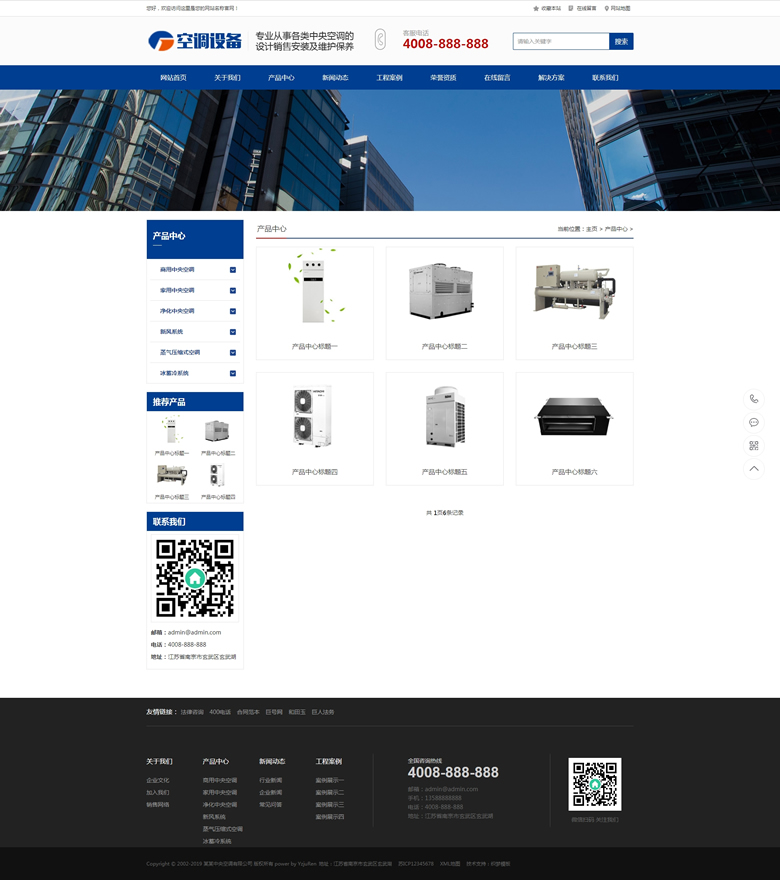Open the chat bubble icon on right
The image size is (780, 880).
click(x=754, y=422)
